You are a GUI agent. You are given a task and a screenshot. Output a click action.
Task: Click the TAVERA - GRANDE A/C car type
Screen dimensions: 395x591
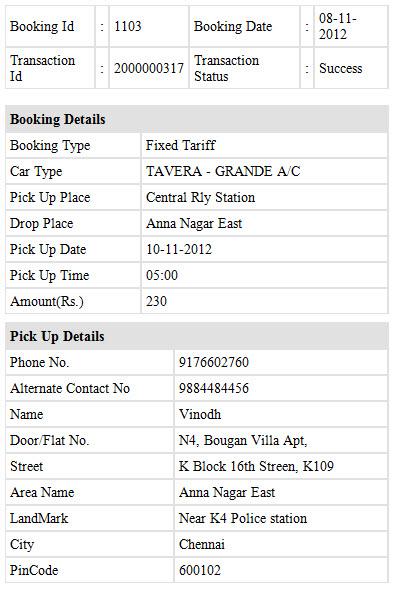pos(223,171)
